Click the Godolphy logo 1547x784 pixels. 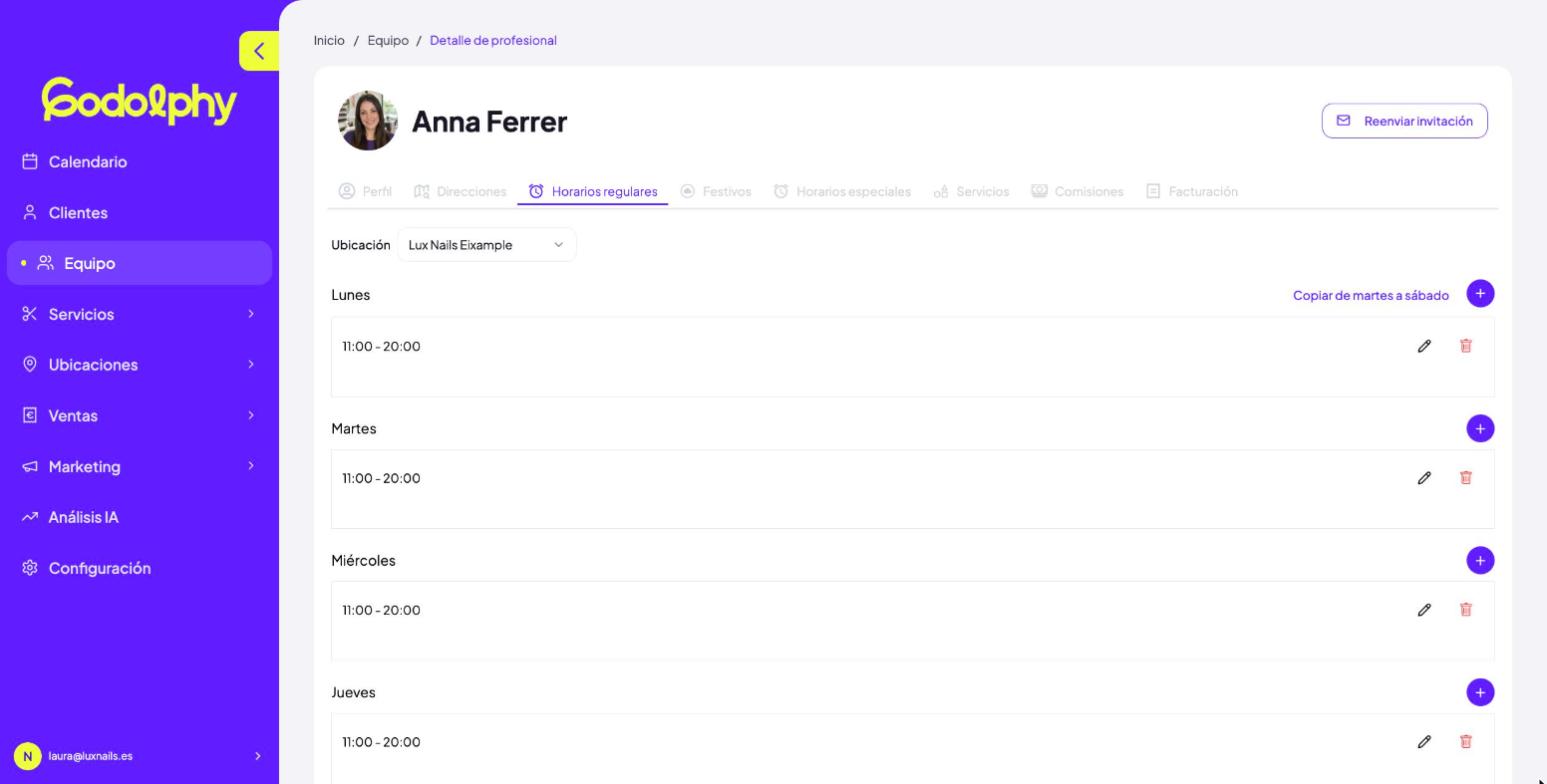139,101
